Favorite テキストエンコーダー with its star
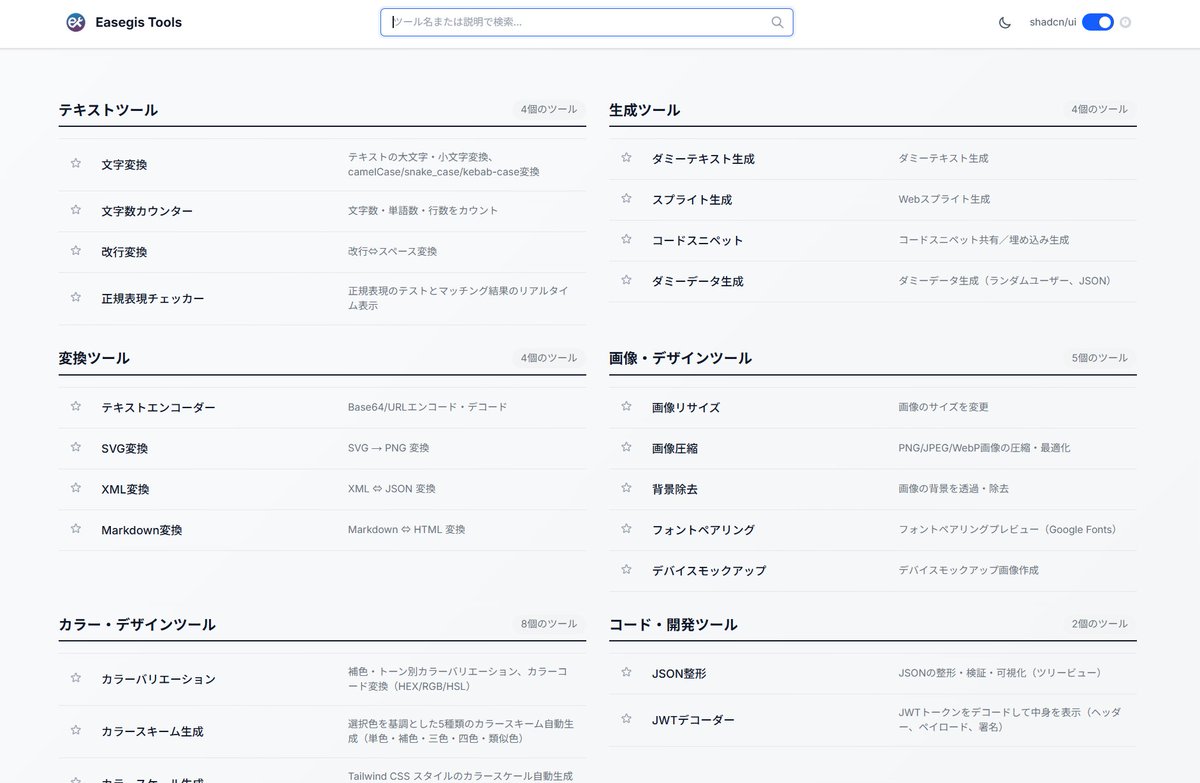 coord(76,406)
